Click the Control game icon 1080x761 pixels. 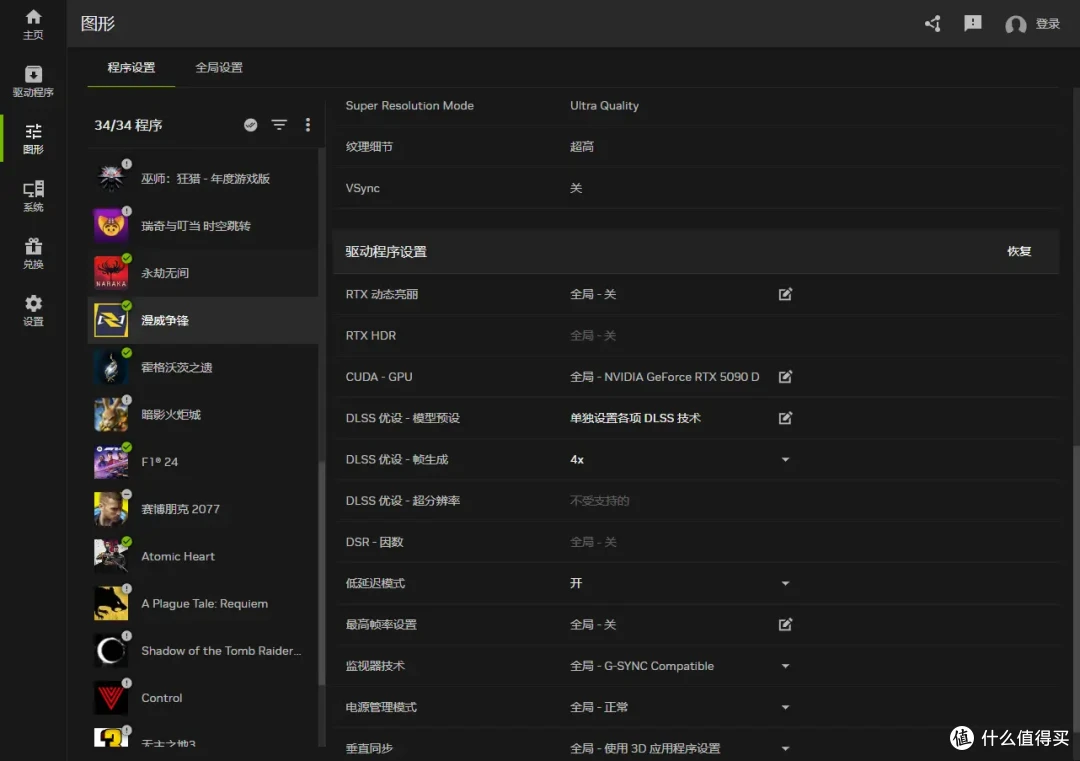pyautogui.click(x=111, y=698)
